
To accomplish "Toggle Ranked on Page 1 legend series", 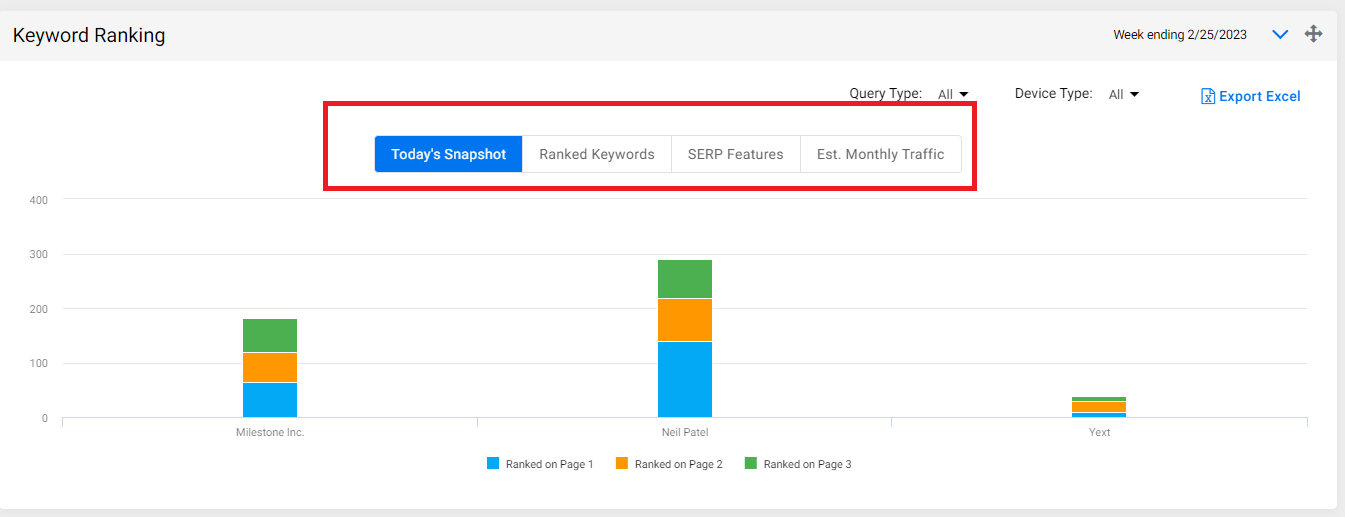I will tap(540, 464).
